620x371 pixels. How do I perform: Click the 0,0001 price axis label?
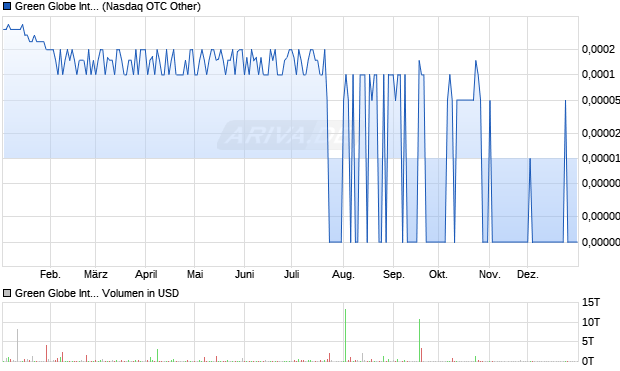[598, 74]
